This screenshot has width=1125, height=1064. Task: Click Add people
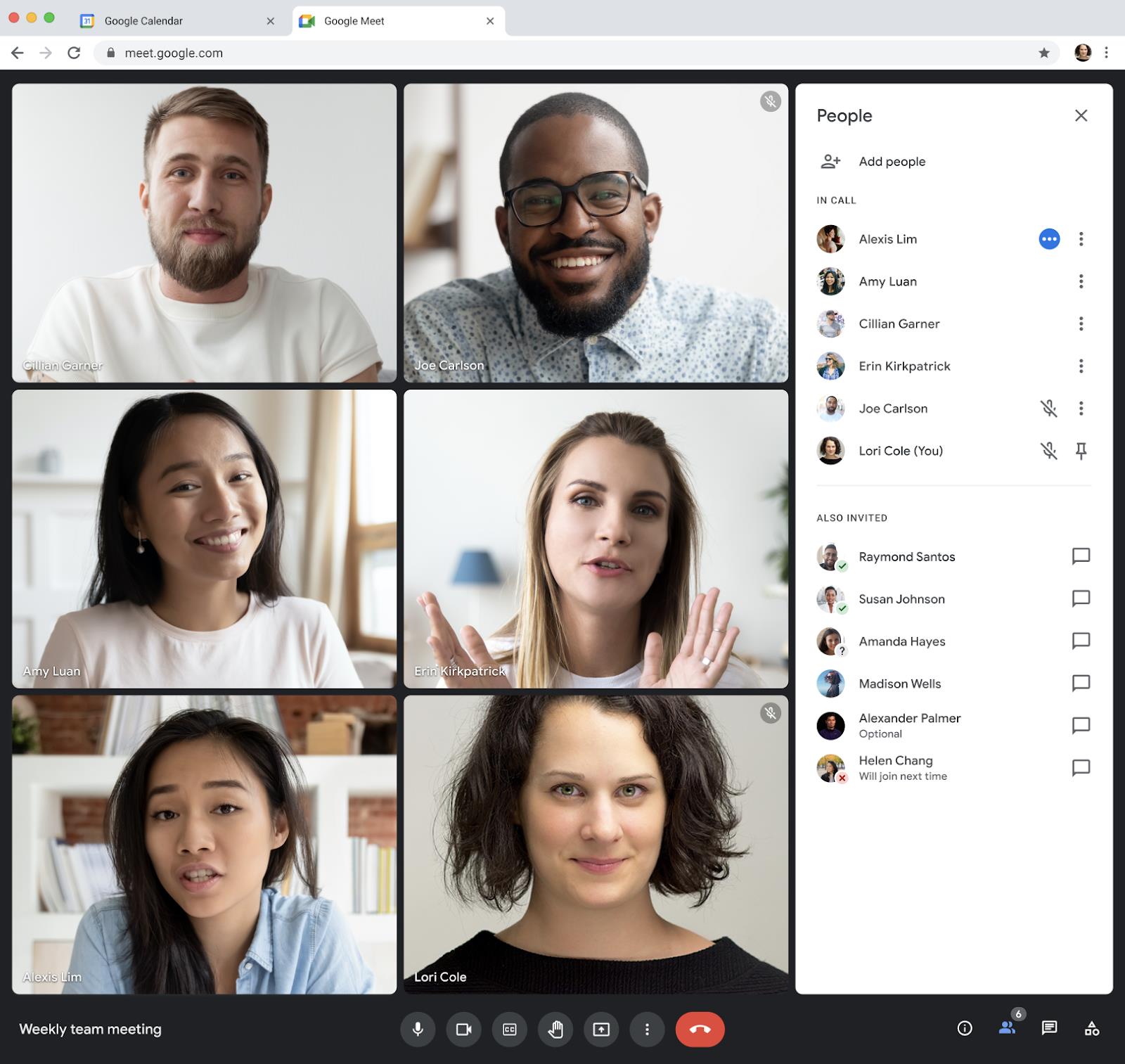[x=892, y=161]
